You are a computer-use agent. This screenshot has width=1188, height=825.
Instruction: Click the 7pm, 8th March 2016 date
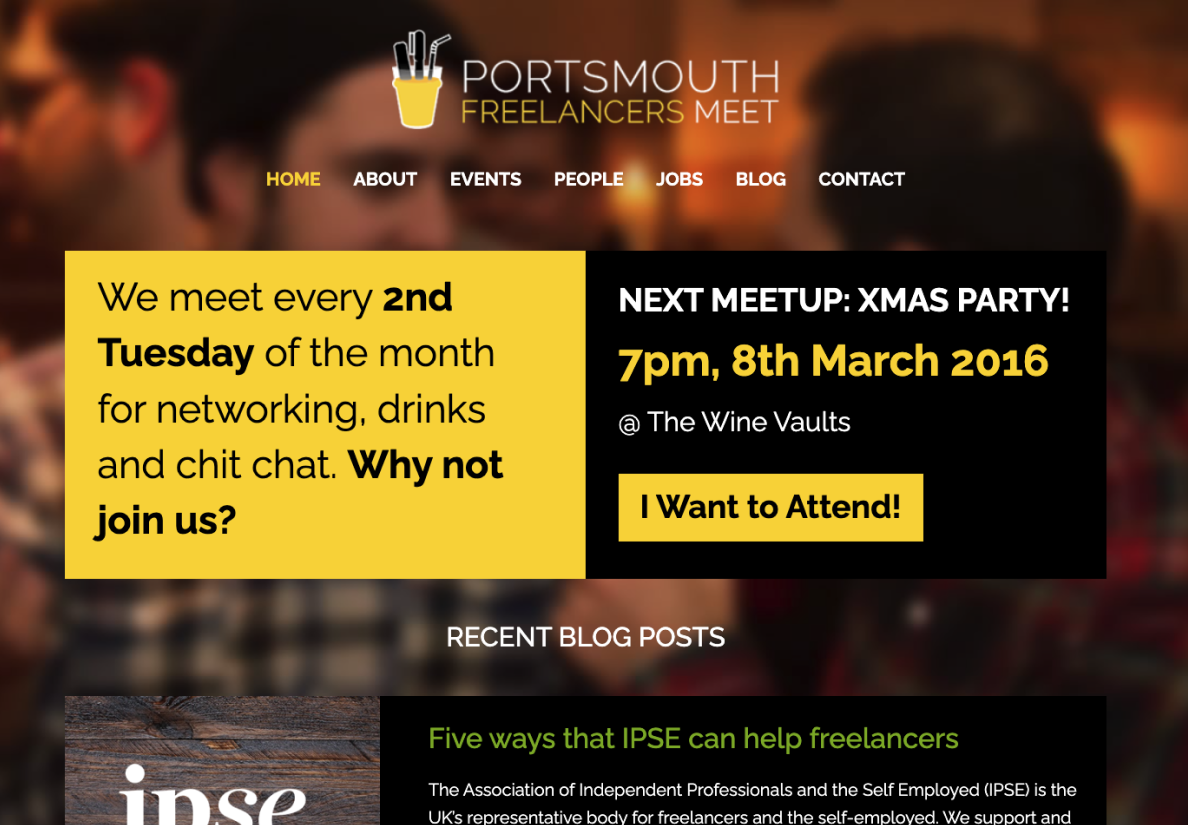[833, 362]
